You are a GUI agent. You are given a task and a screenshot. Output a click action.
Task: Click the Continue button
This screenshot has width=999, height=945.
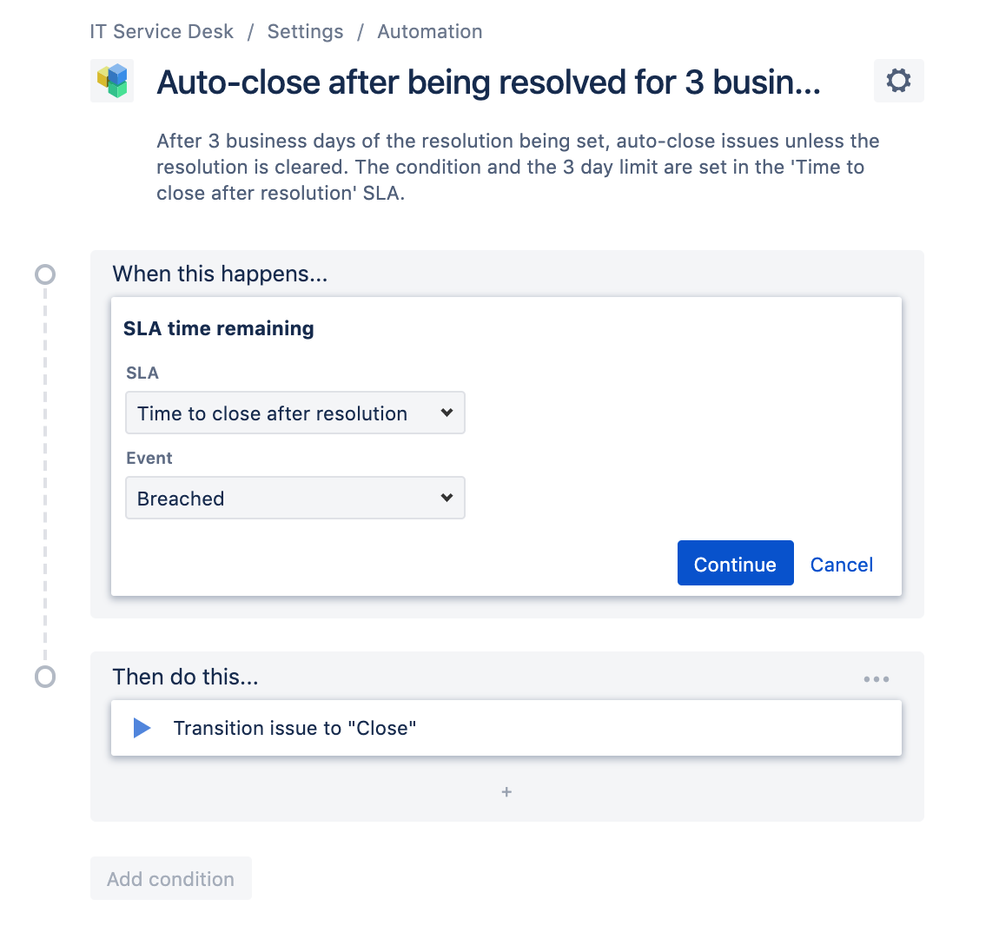735,563
